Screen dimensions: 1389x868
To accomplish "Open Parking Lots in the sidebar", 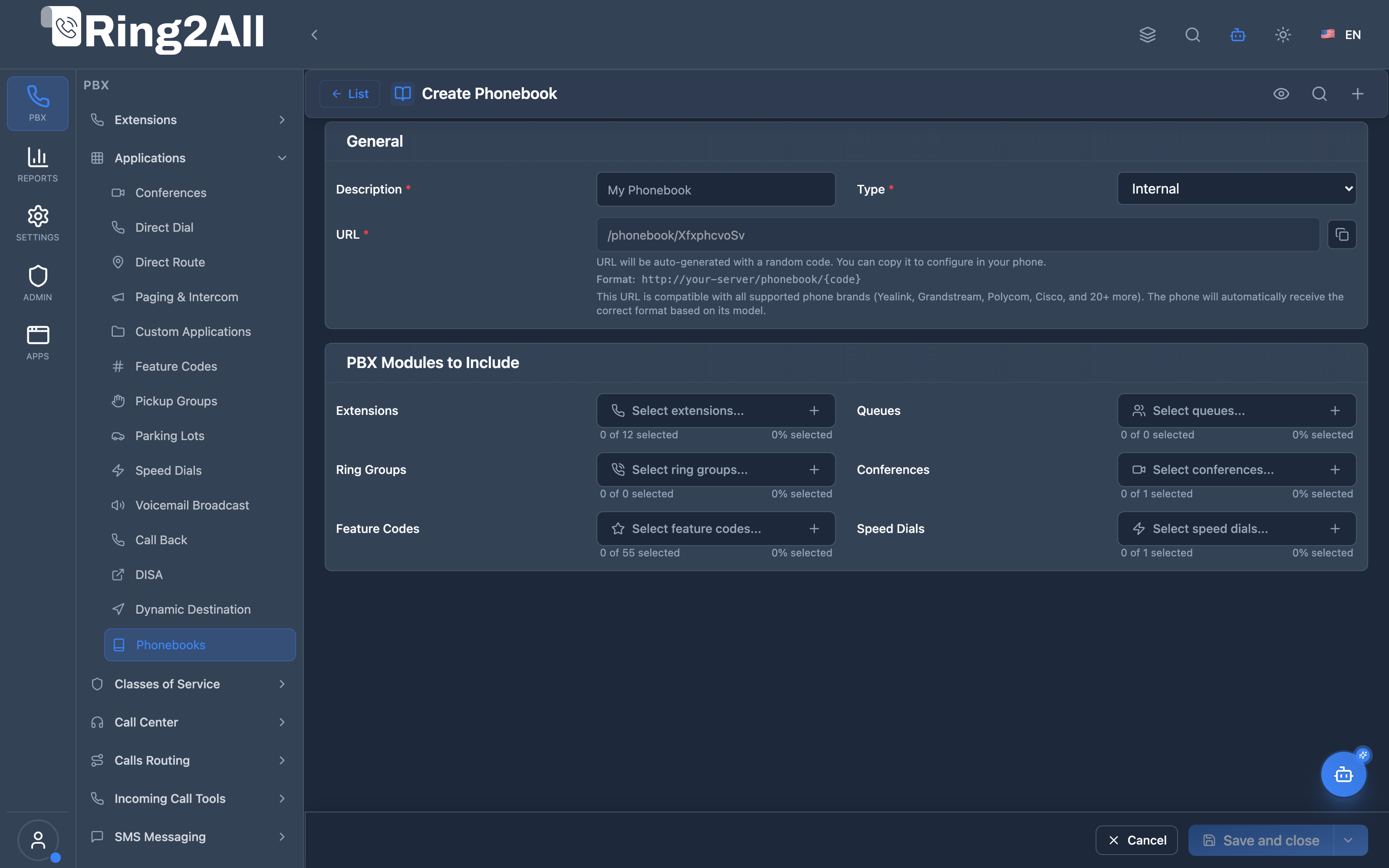I will click(x=200, y=436).
